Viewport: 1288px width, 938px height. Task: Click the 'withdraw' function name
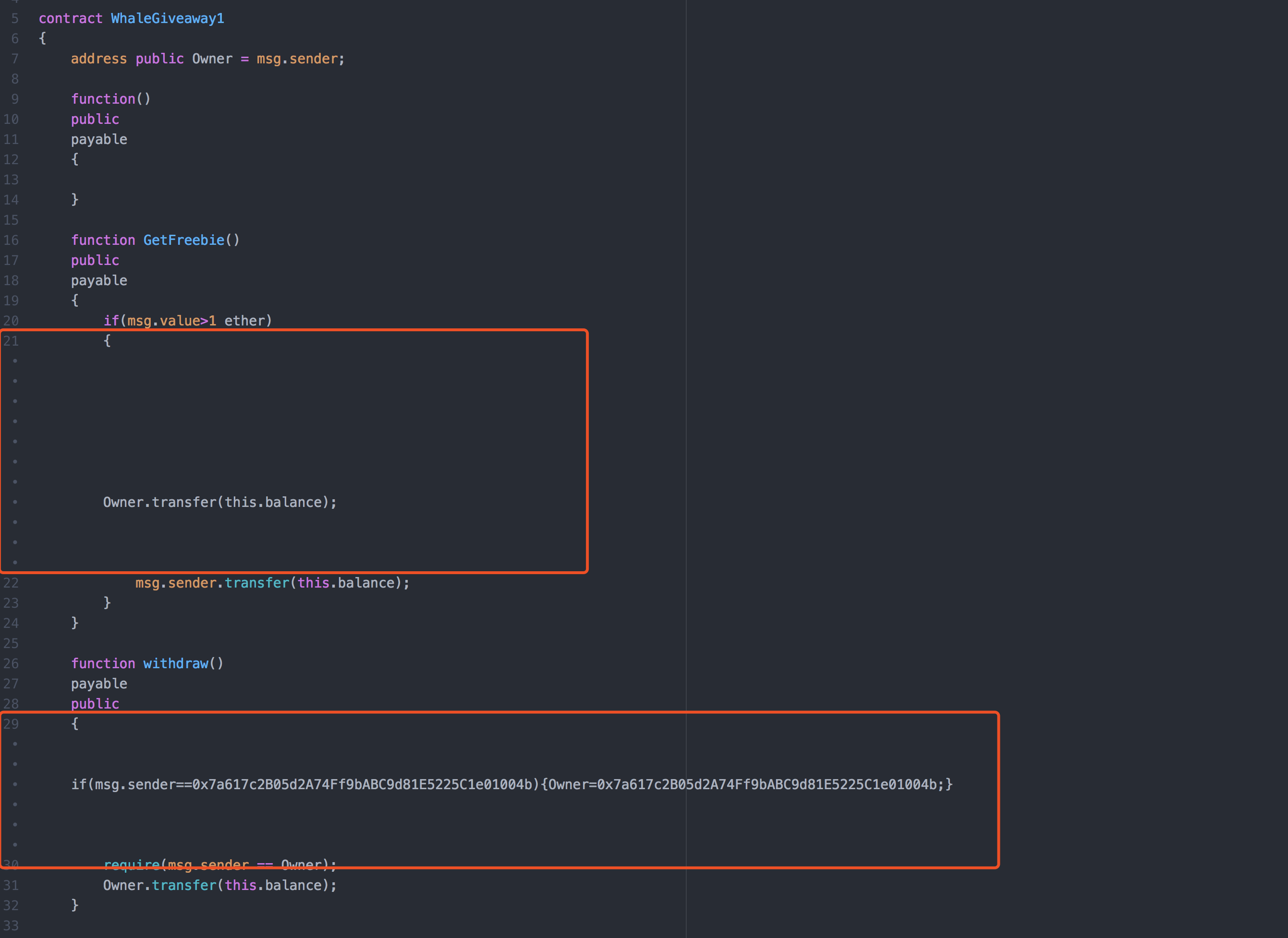point(175,663)
